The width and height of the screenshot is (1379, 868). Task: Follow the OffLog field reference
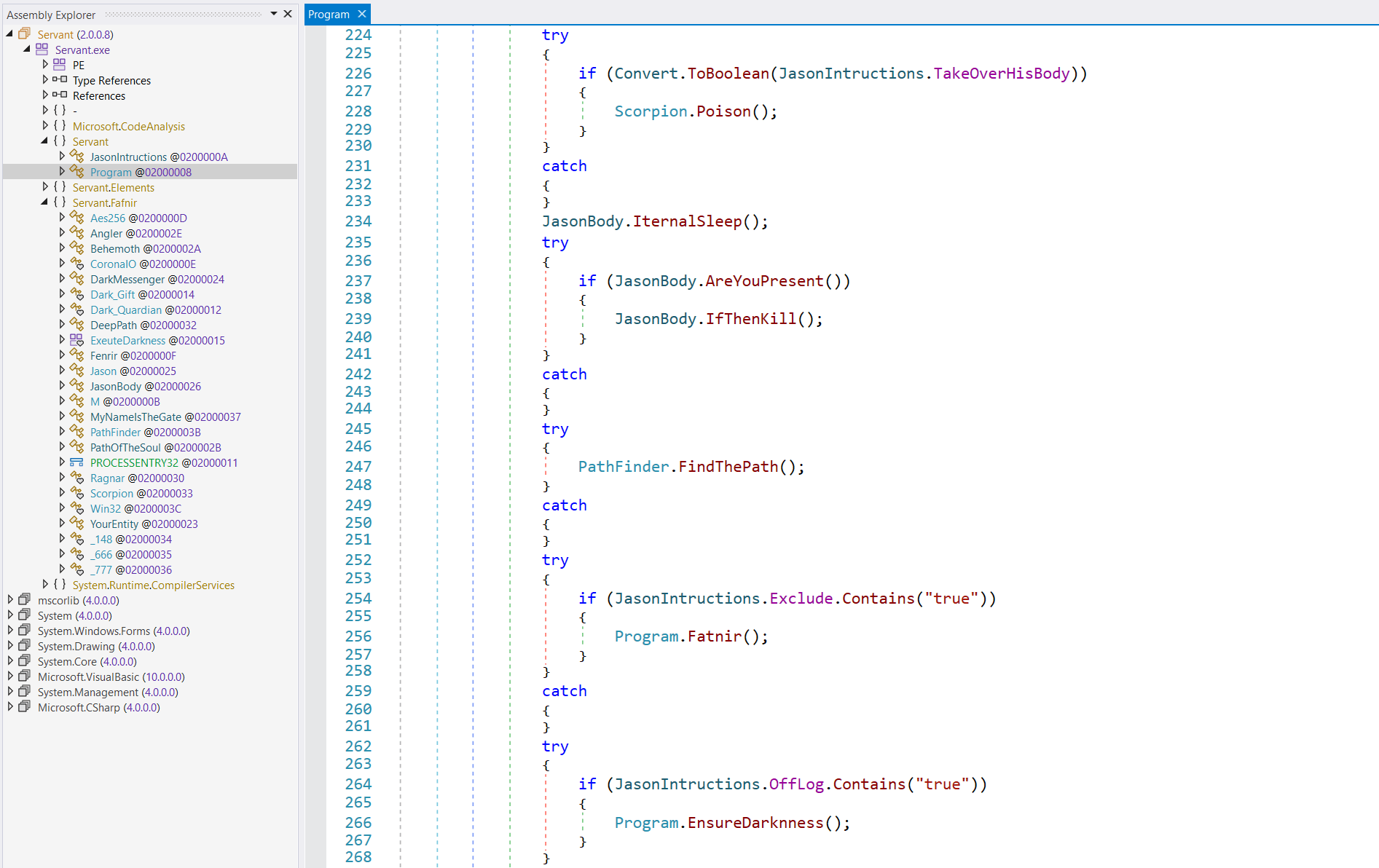(796, 784)
